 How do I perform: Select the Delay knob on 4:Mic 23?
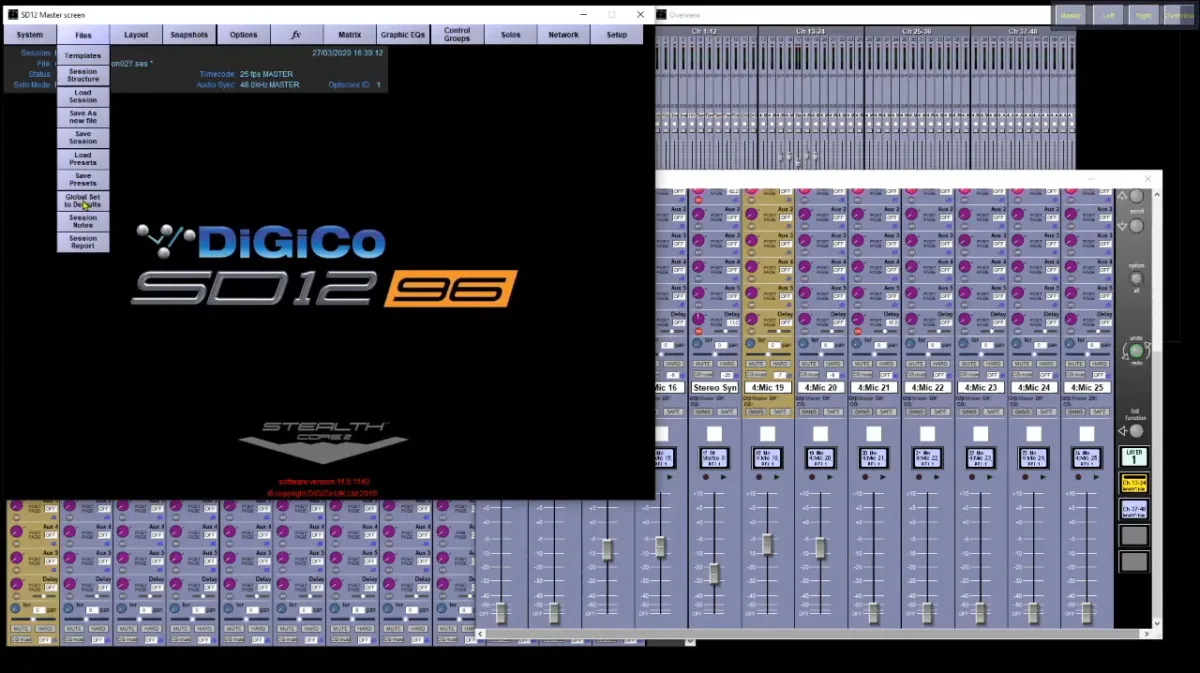965,319
